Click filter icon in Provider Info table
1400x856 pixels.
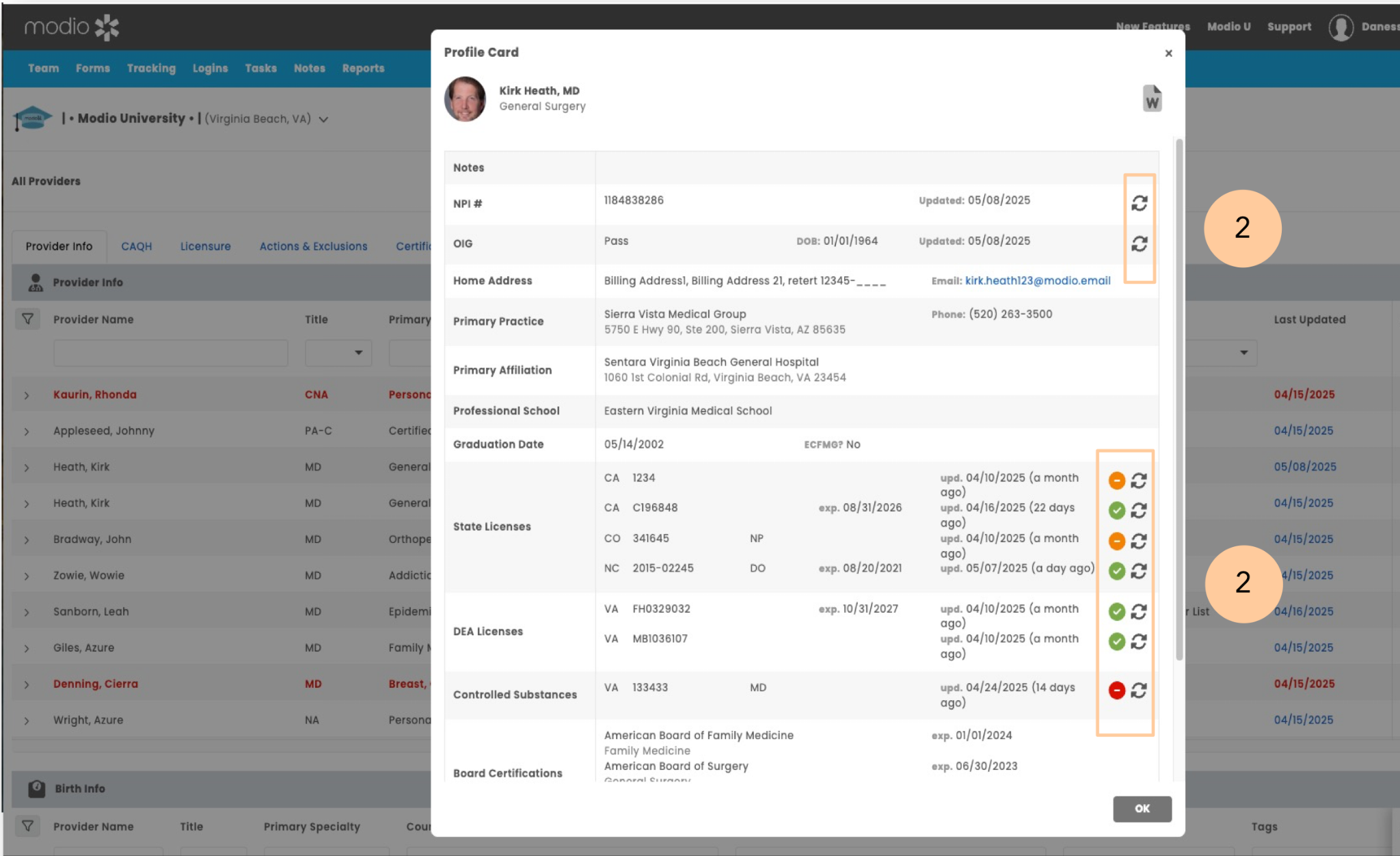click(x=27, y=319)
